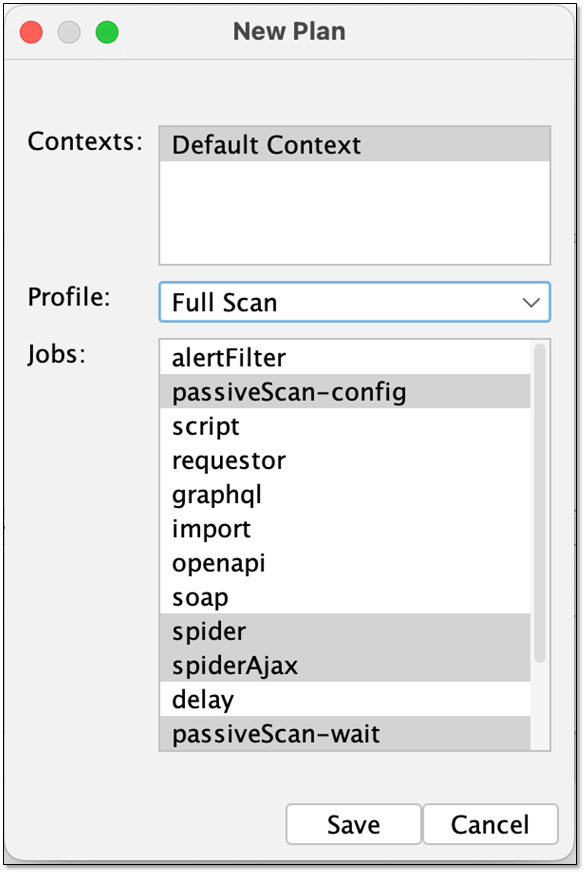Choose the requestor job

345,460
